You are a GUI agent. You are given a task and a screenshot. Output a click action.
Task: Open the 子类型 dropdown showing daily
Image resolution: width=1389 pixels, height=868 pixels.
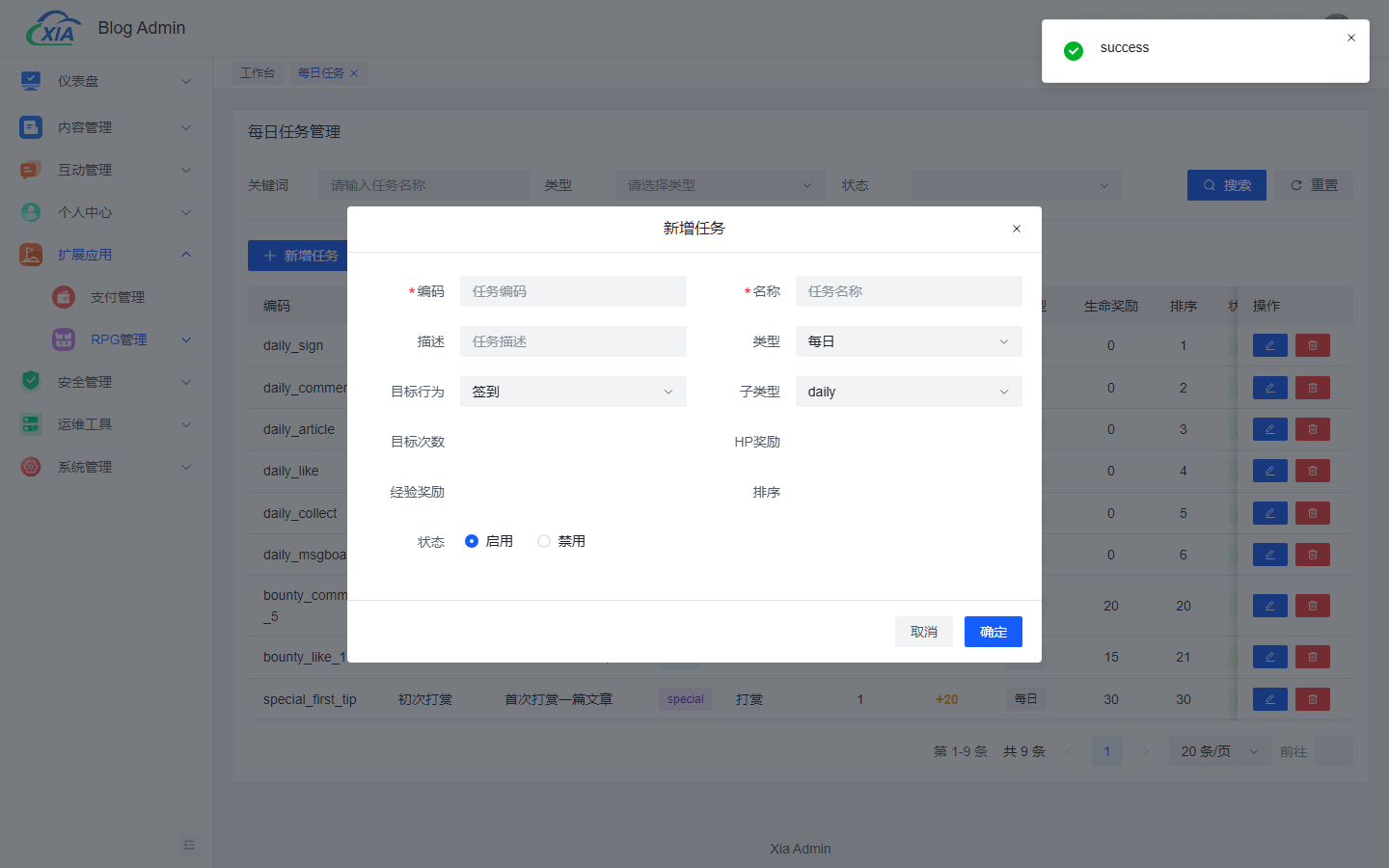pos(909,392)
